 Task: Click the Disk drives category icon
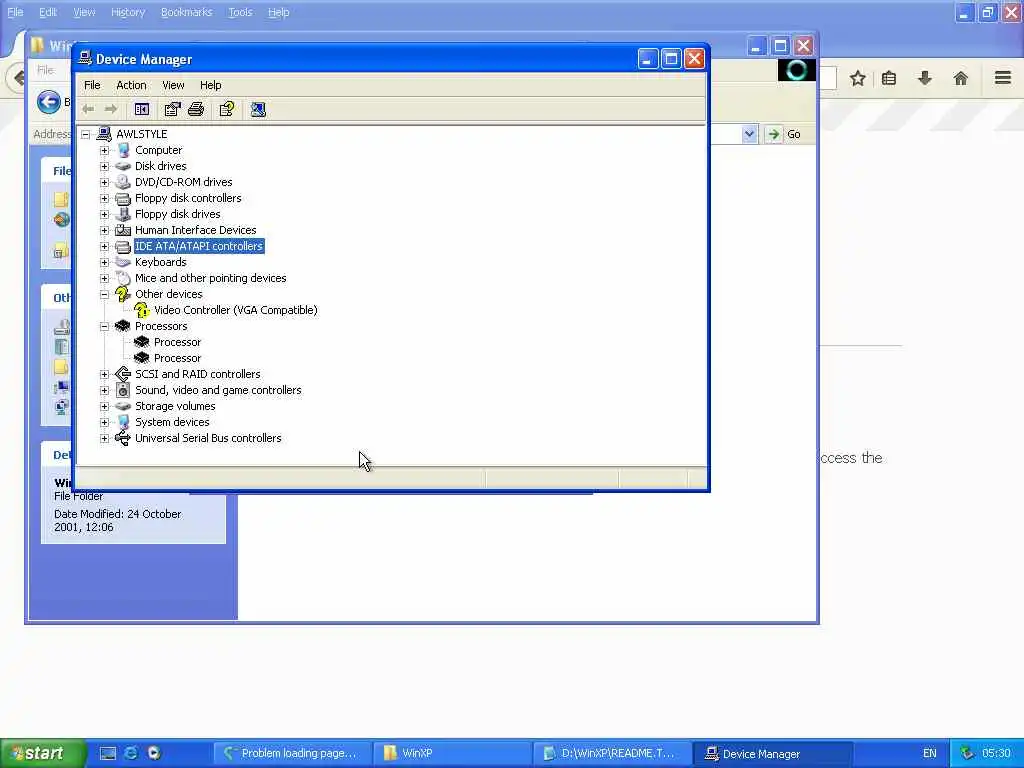(x=123, y=166)
